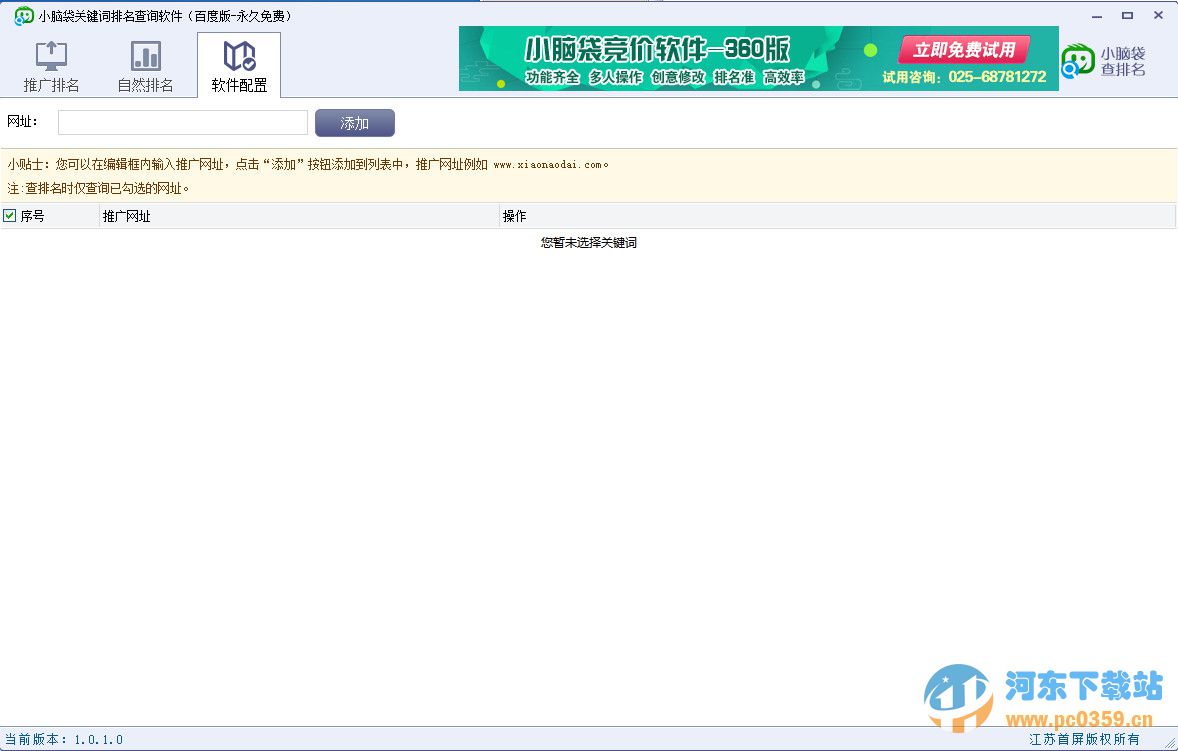Click inside the 网址 input box
This screenshot has width=1178, height=751.
coord(182,121)
